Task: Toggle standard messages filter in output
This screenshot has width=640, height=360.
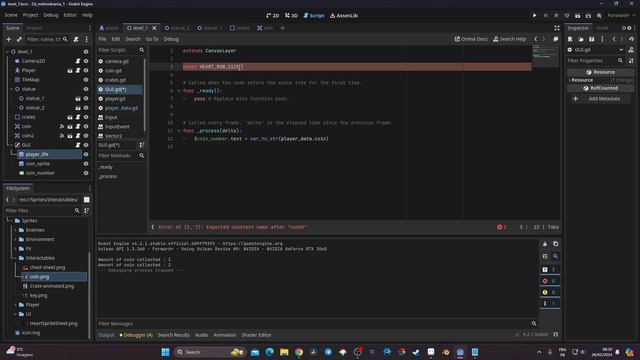Action: coord(549,270)
